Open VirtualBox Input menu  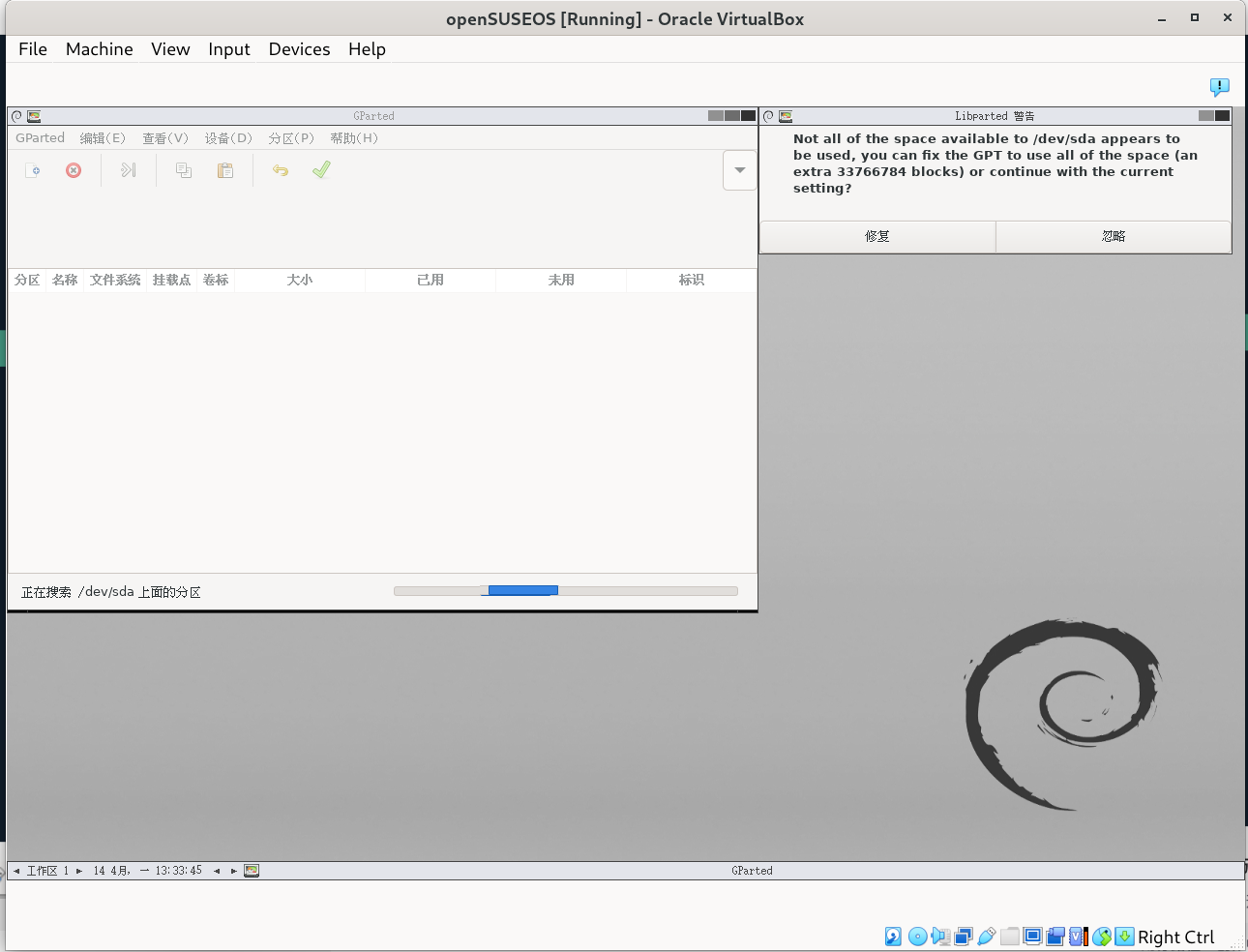[x=229, y=49]
